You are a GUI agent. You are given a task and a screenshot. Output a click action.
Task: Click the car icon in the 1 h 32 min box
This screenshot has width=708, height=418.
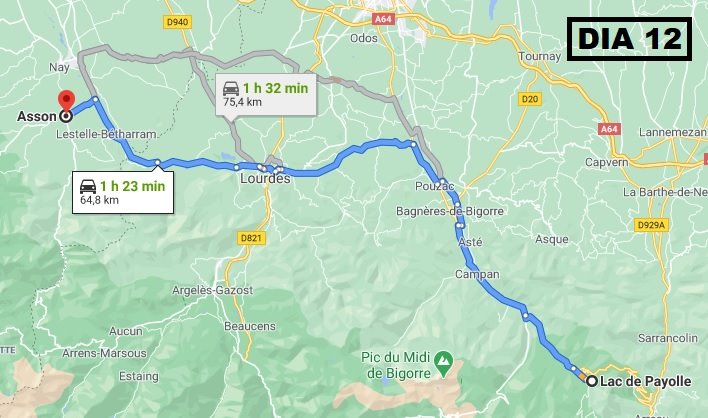tap(231, 88)
